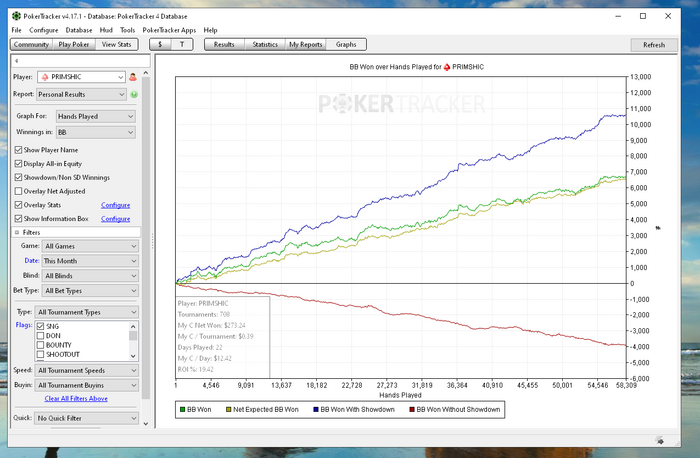Open the Help menu
700x458 pixels.
pyautogui.click(x=210, y=30)
